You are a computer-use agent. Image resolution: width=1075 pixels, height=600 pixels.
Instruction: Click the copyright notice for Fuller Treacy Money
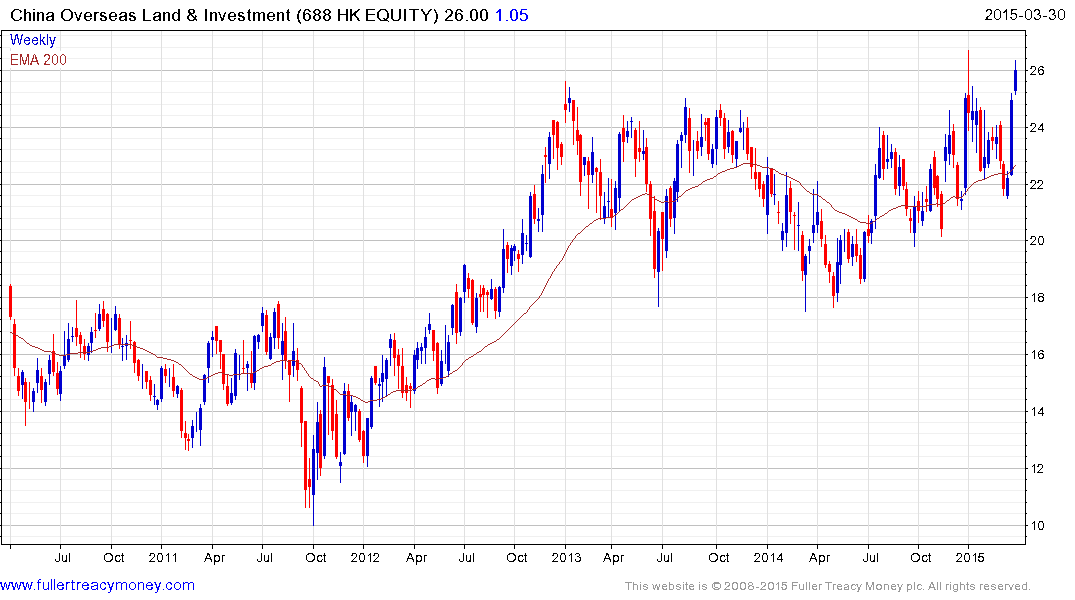828,586
